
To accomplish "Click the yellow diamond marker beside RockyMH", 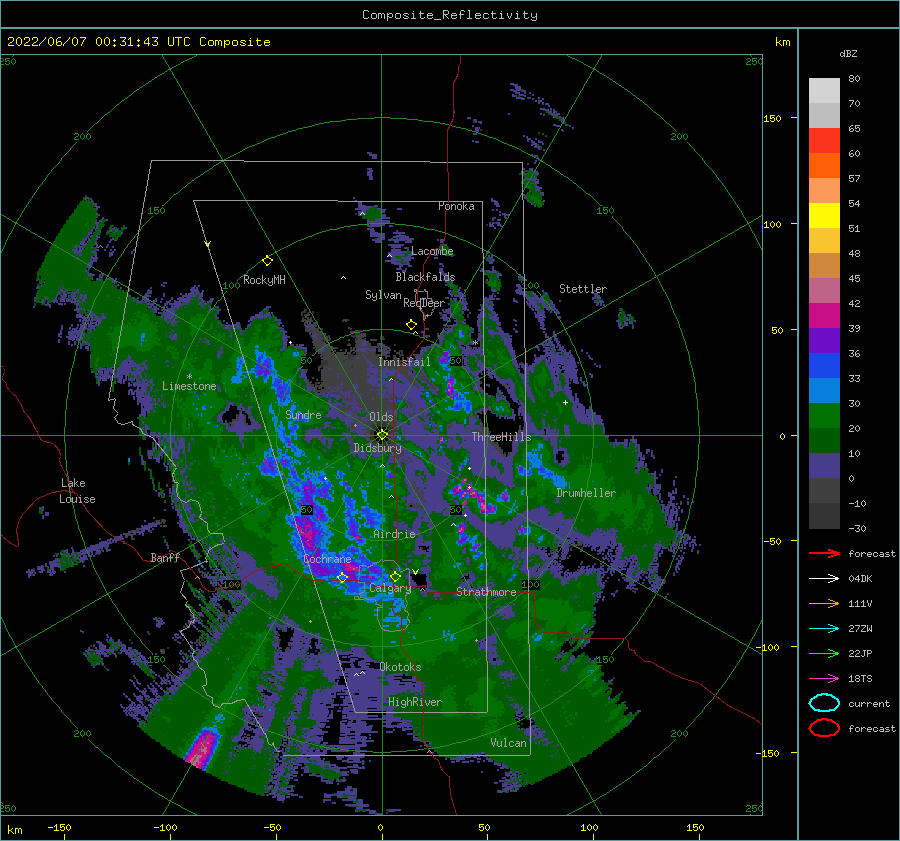I will pos(267,261).
